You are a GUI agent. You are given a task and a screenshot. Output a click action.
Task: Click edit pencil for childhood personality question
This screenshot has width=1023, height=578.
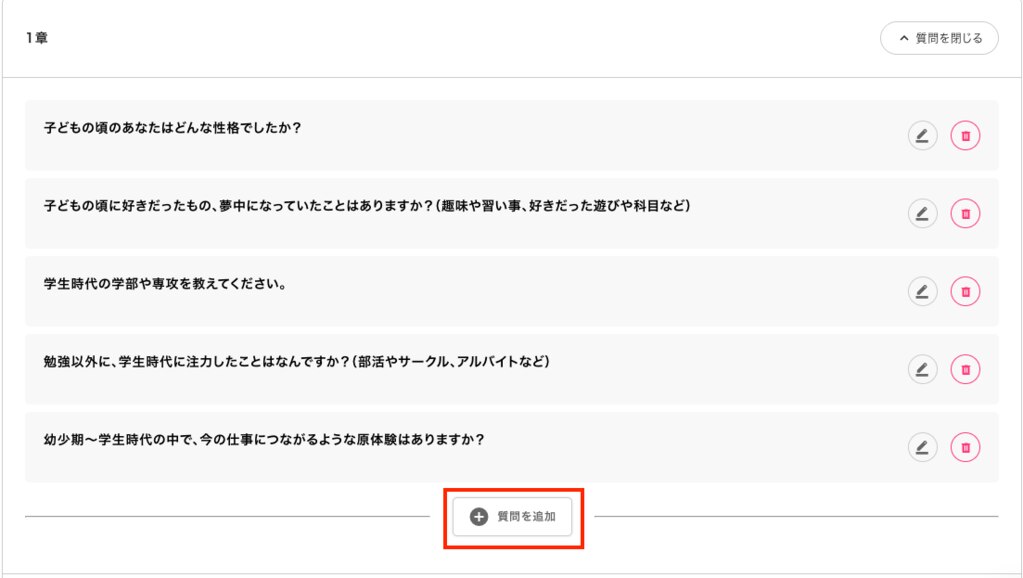[922, 135]
